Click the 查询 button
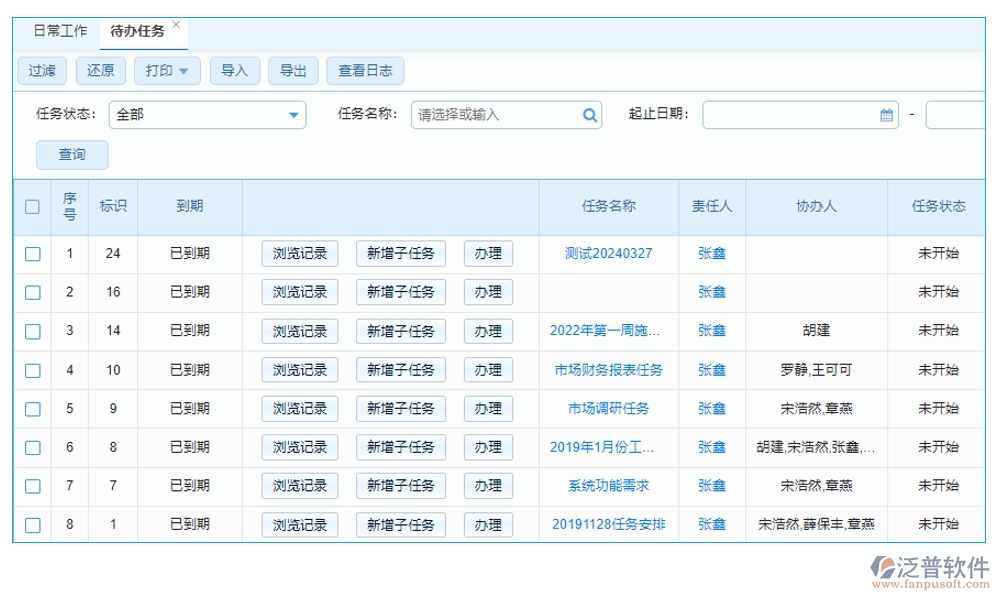This screenshot has width=1000, height=600. [x=72, y=155]
